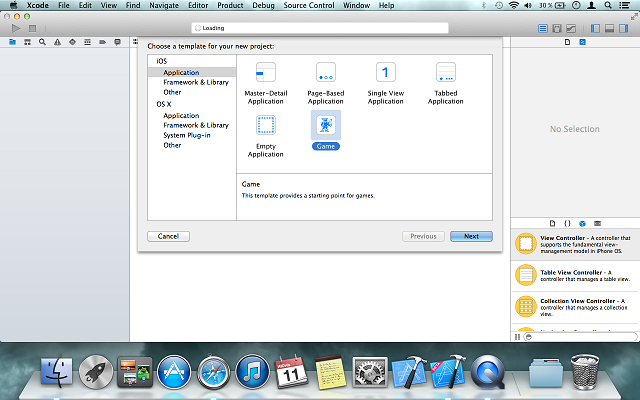Show the Quick Help inspector

pos(582,42)
